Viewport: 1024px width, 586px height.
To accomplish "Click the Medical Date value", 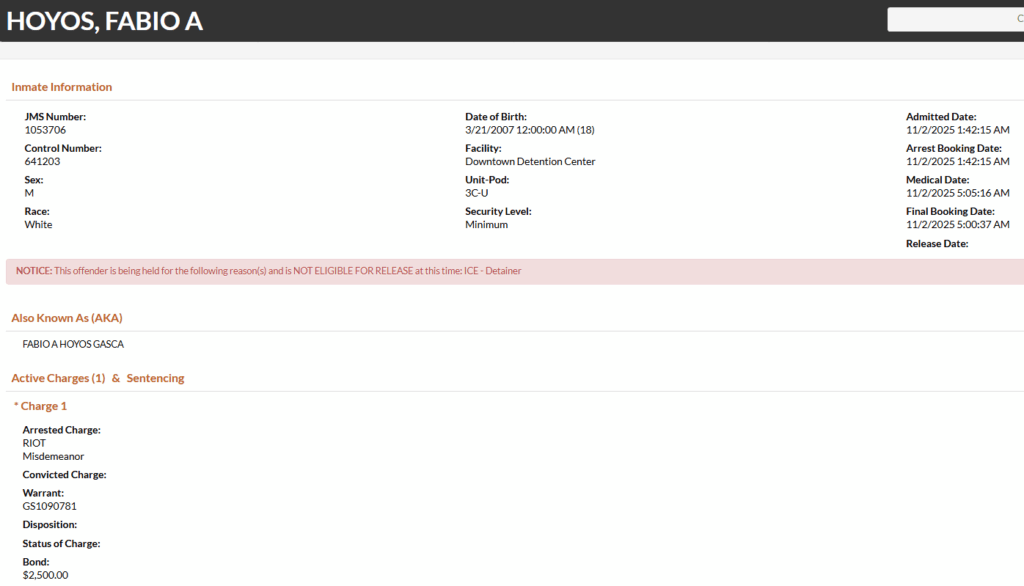I will pos(957,193).
